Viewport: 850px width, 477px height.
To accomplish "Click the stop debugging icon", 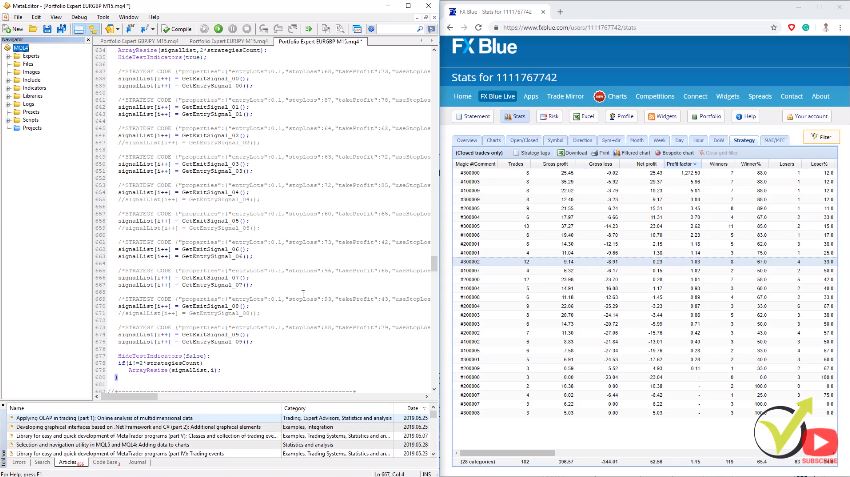I will pos(247,29).
